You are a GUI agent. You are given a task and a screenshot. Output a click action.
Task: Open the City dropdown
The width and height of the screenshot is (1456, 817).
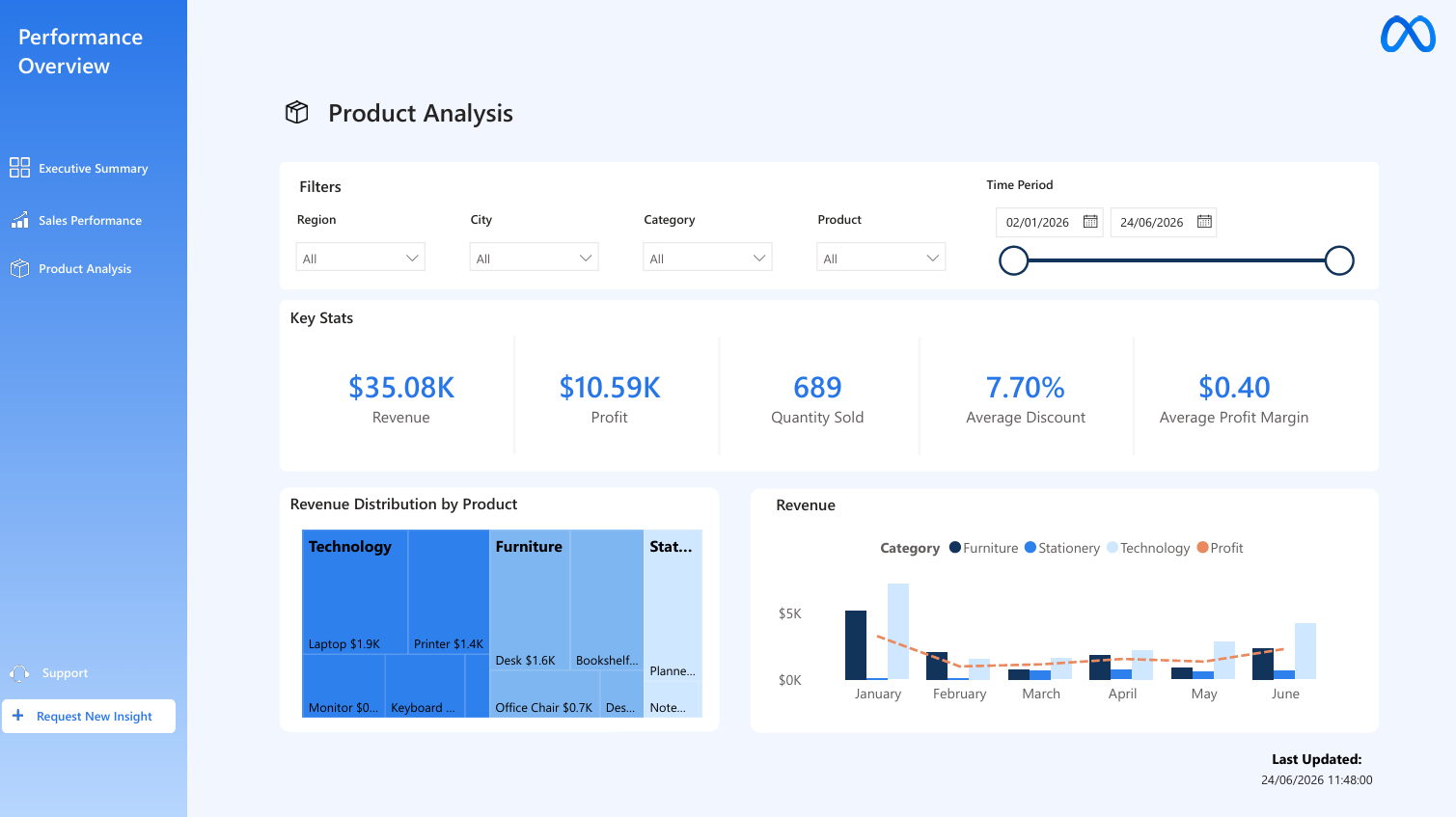click(534, 258)
